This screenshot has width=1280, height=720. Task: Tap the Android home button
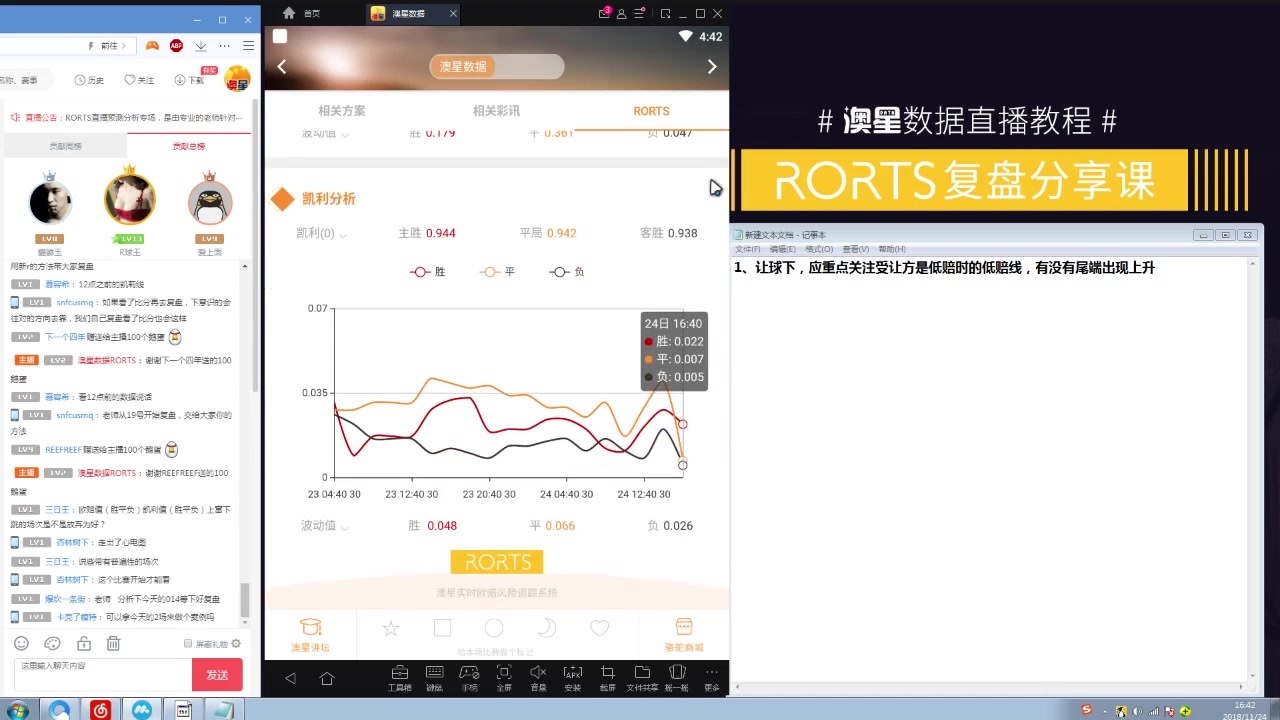point(327,678)
